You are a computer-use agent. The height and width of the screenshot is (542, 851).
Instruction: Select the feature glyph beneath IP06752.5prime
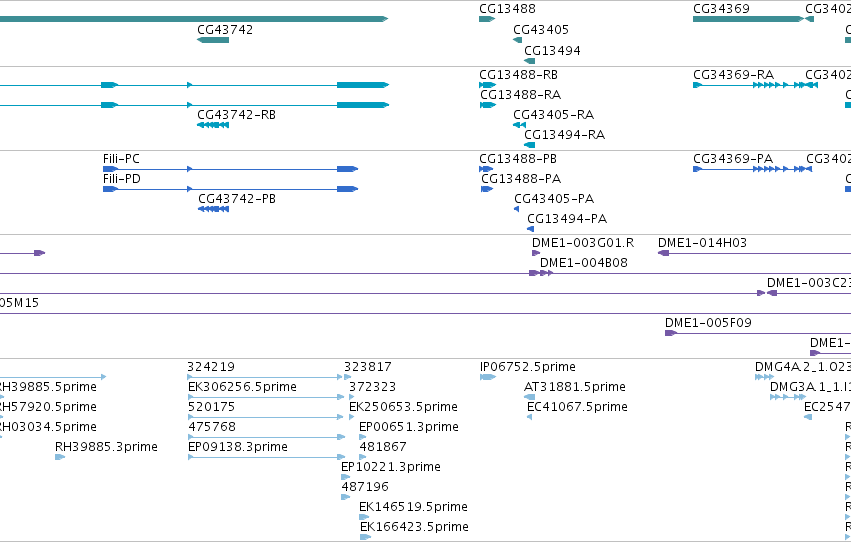click(488, 377)
